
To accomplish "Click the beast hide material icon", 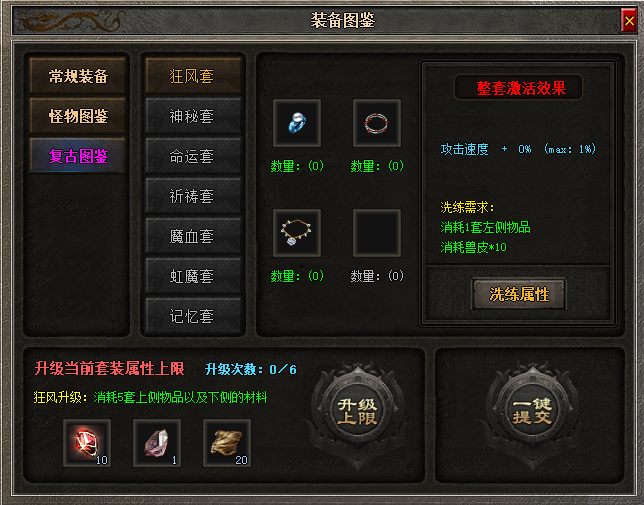I will pos(227,443).
